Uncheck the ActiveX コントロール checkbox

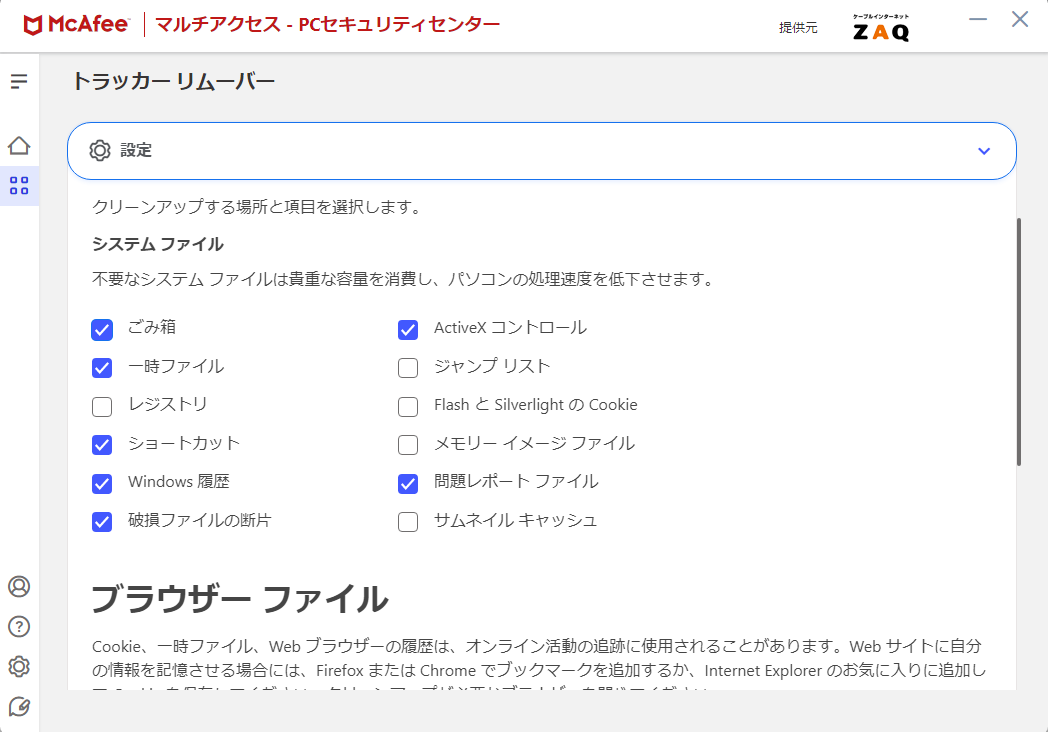[x=408, y=330]
